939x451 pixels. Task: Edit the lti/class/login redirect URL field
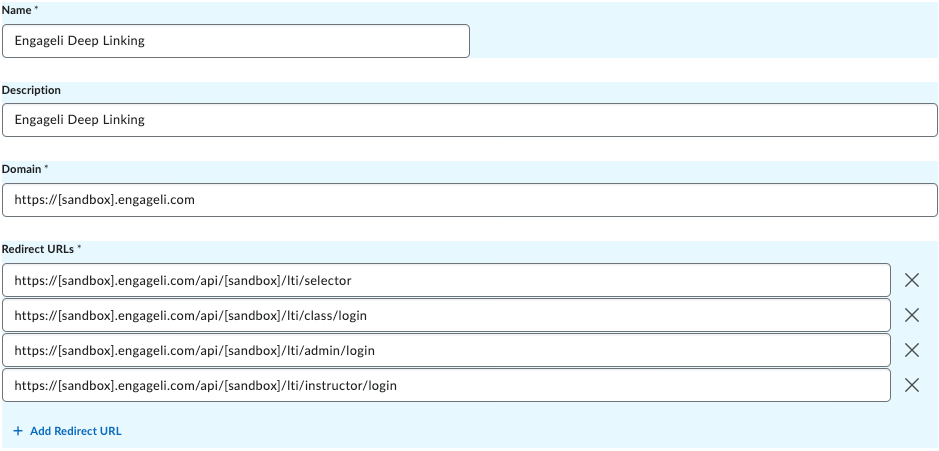[446, 315]
